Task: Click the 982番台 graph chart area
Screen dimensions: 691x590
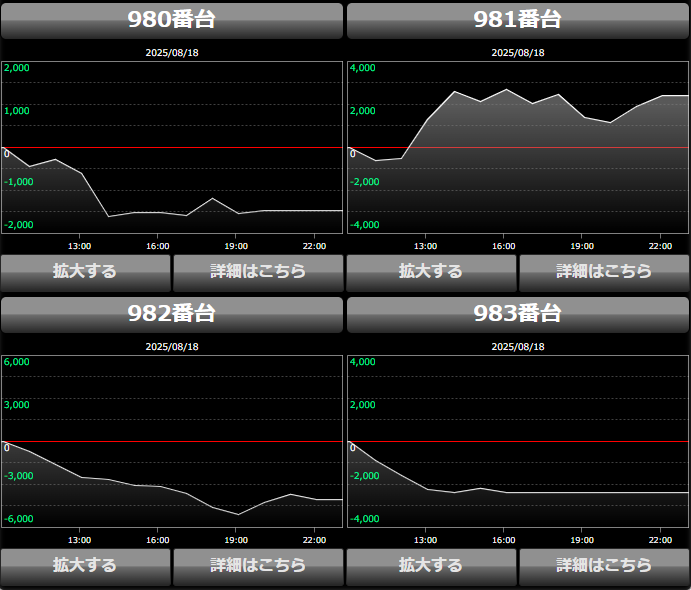Action: tap(172, 441)
